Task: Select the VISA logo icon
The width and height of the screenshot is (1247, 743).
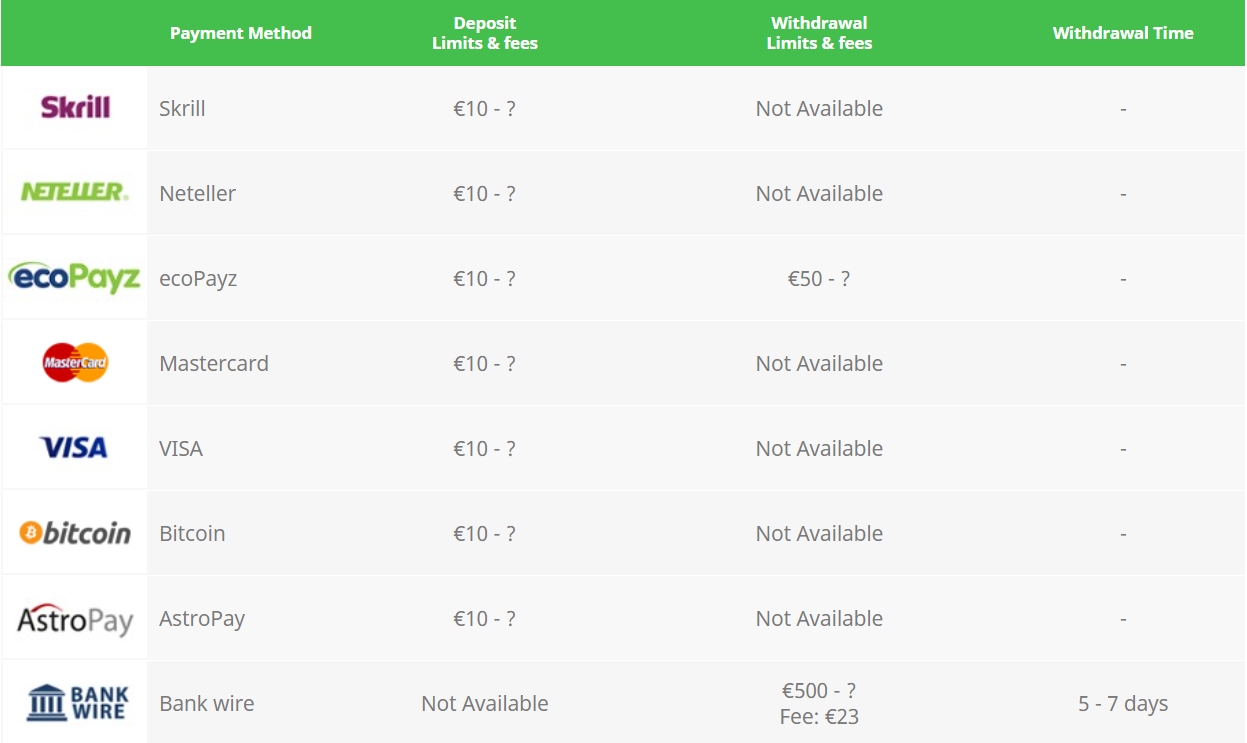Action: (x=74, y=447)
